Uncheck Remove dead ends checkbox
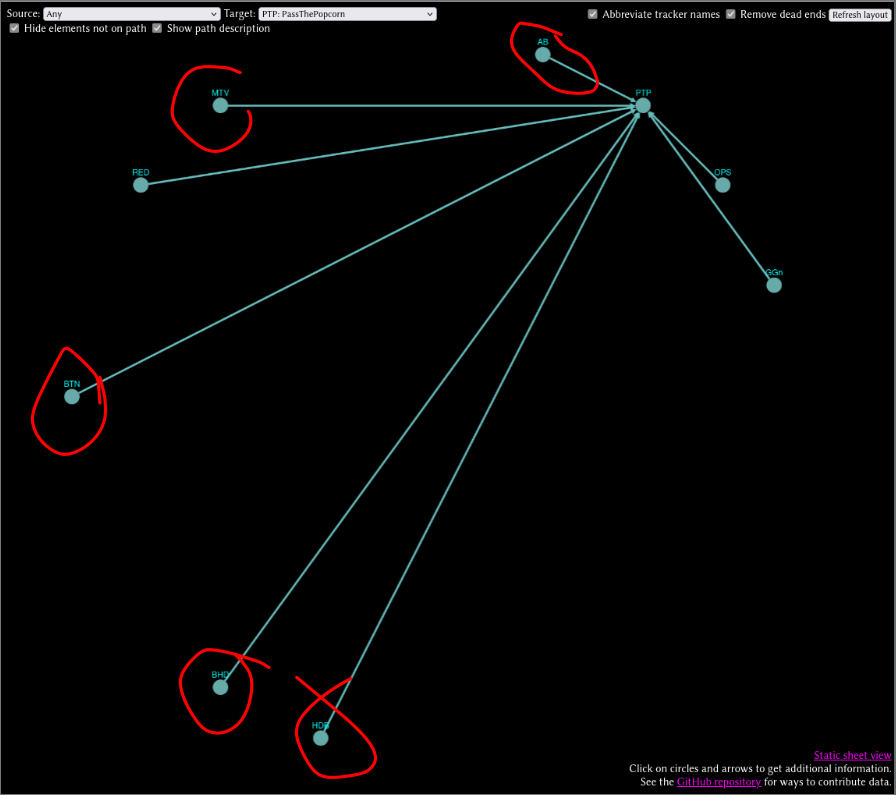This screenshot has height=795, width=896. click(730, 14)
